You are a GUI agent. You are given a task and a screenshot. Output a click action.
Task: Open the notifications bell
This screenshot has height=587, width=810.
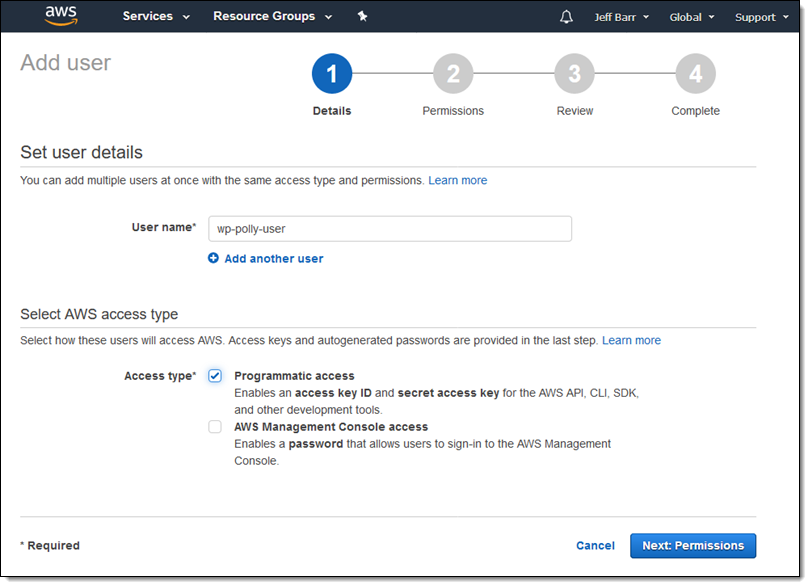[567, 17]
